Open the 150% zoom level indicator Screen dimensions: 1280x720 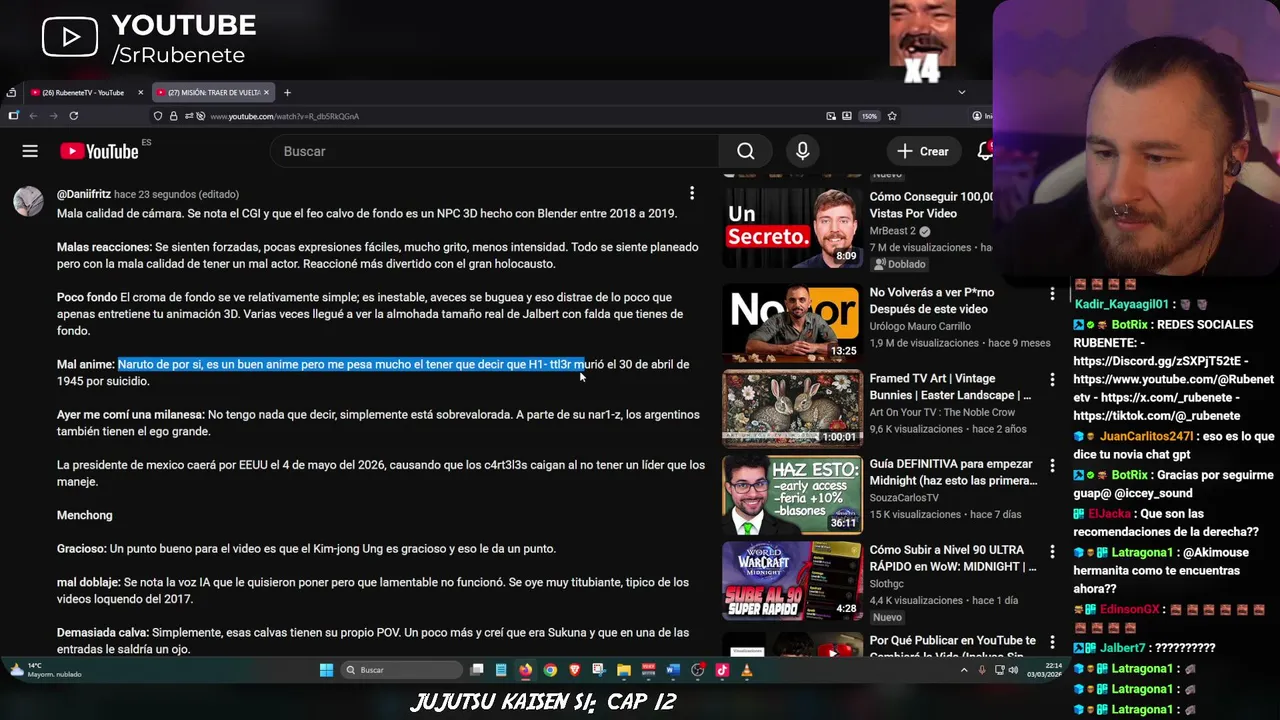[869, 116]
